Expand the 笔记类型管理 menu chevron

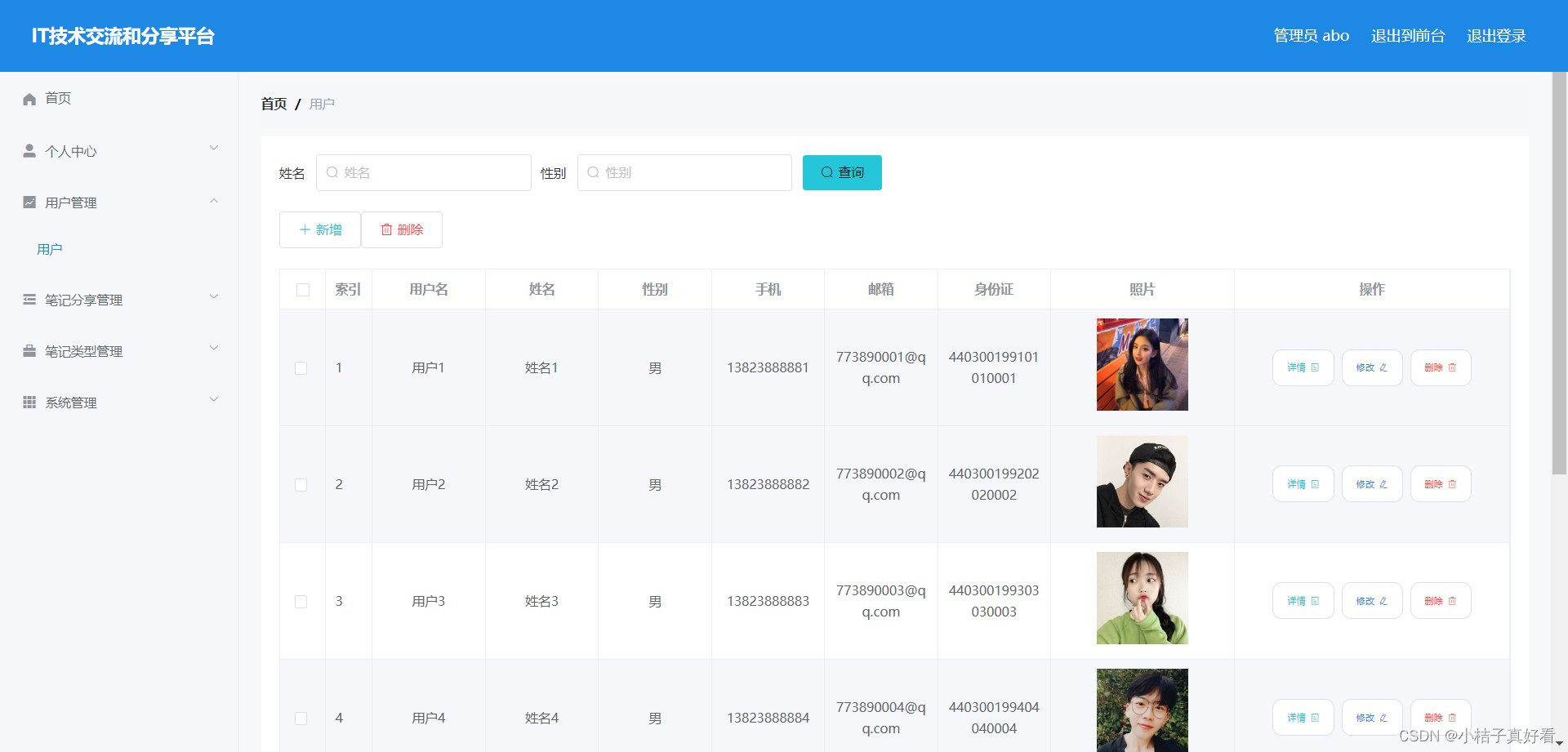[214, 349]
